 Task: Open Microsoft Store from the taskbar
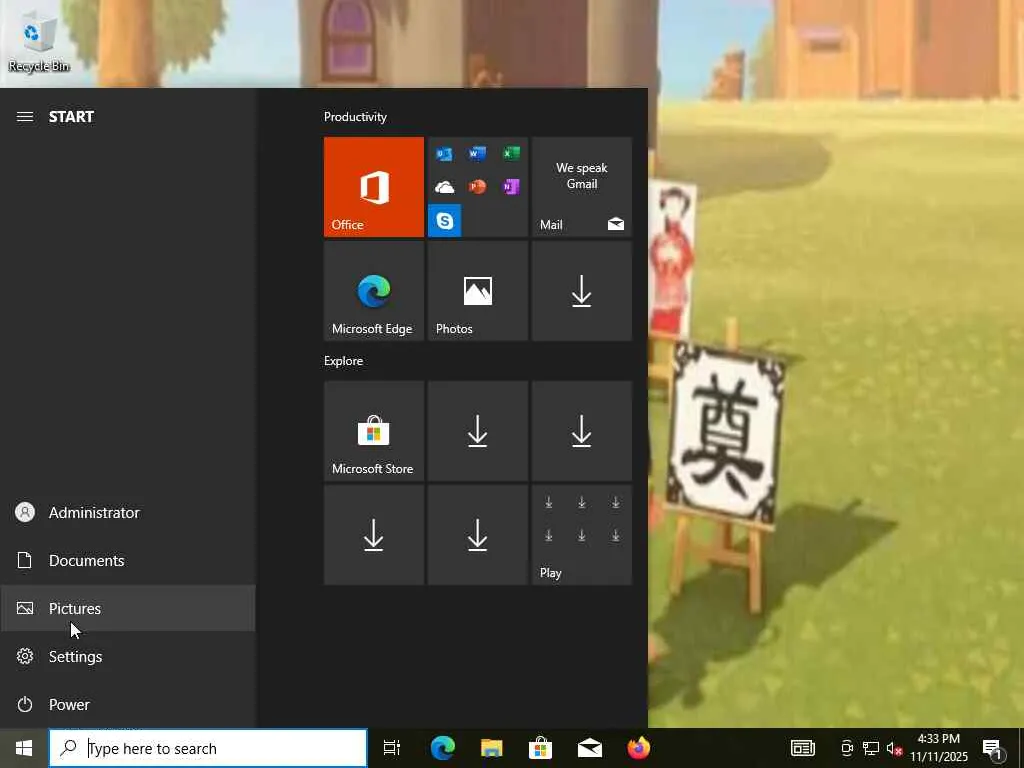pos(541,748)
